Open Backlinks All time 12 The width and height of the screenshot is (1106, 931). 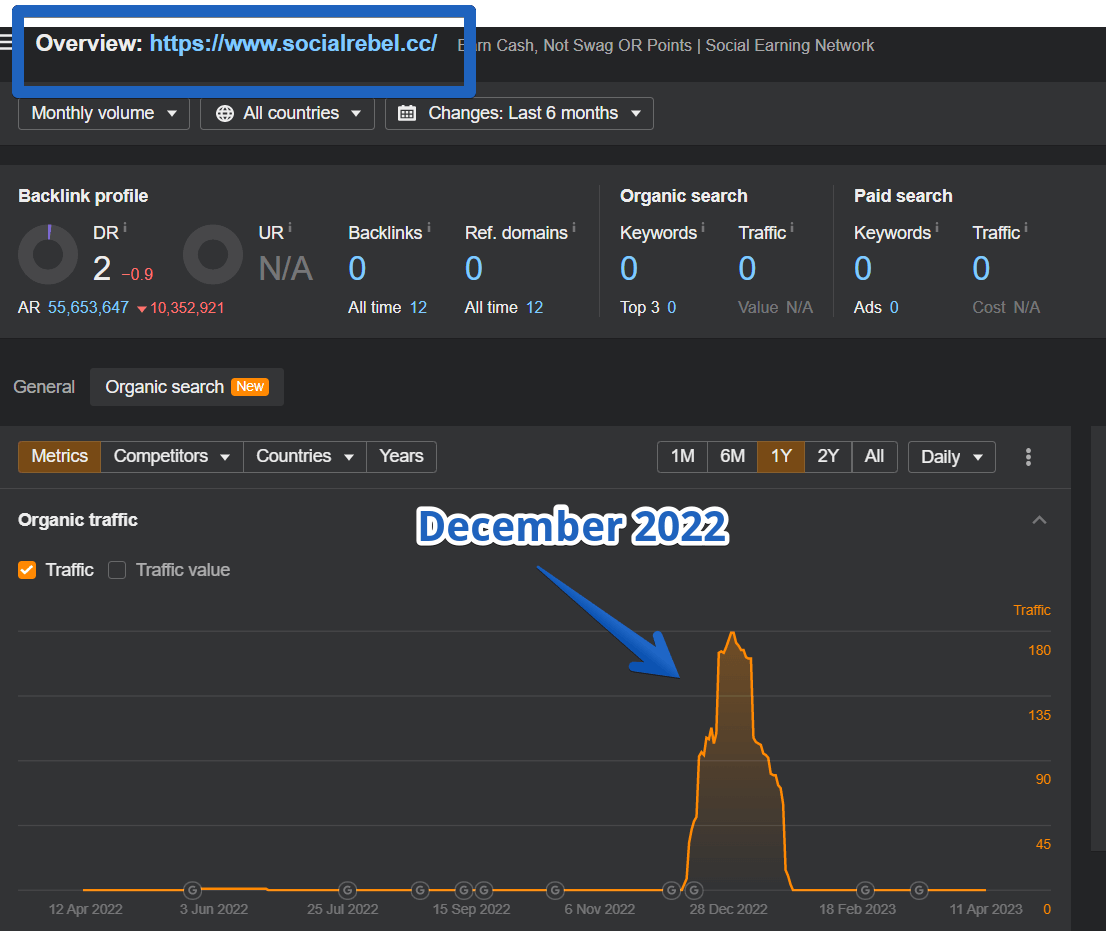(418, 308)
